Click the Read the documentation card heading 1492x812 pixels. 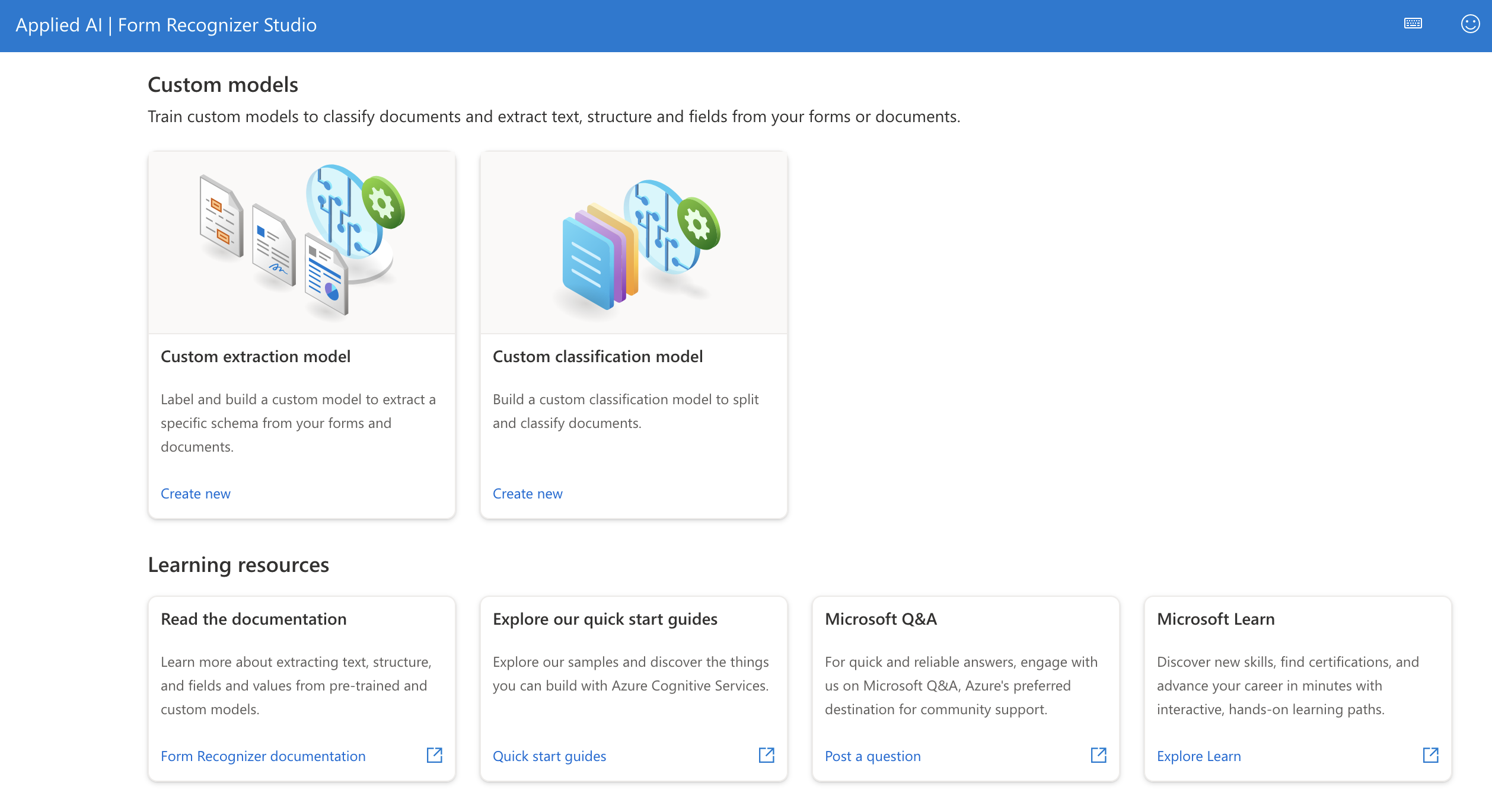tap(254, 619)
